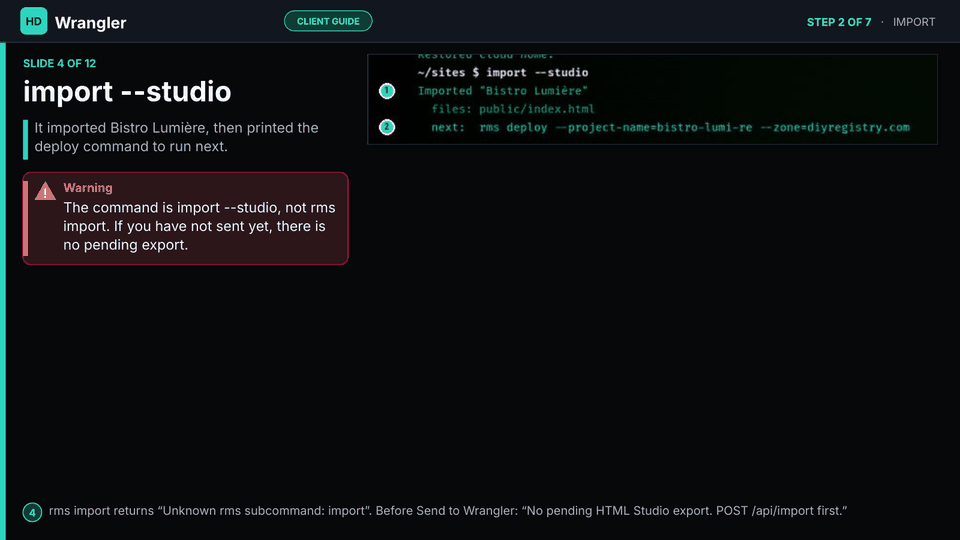
Task: Click the HD Wrangler logo icon
Action: (34, 21)
